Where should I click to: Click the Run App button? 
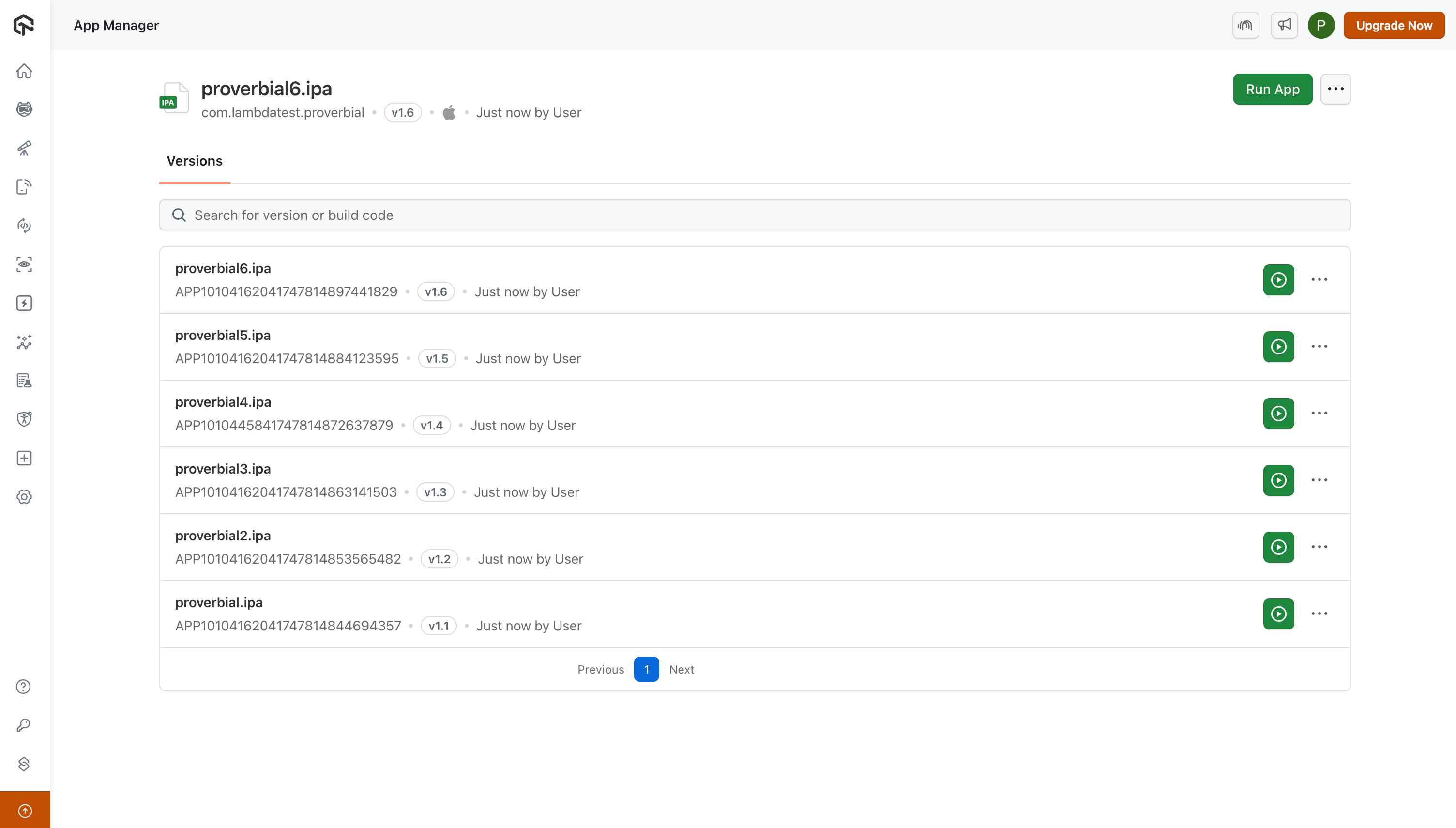pos(1272,89)
